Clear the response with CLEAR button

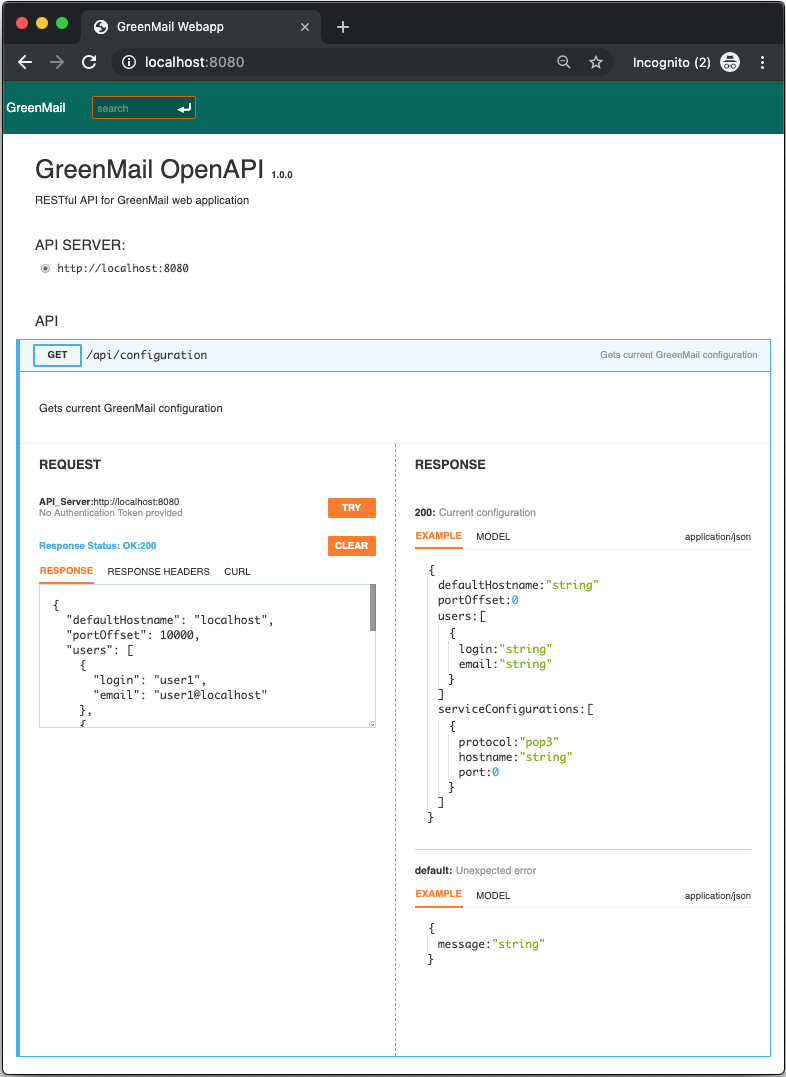click(x=352, y=546)
